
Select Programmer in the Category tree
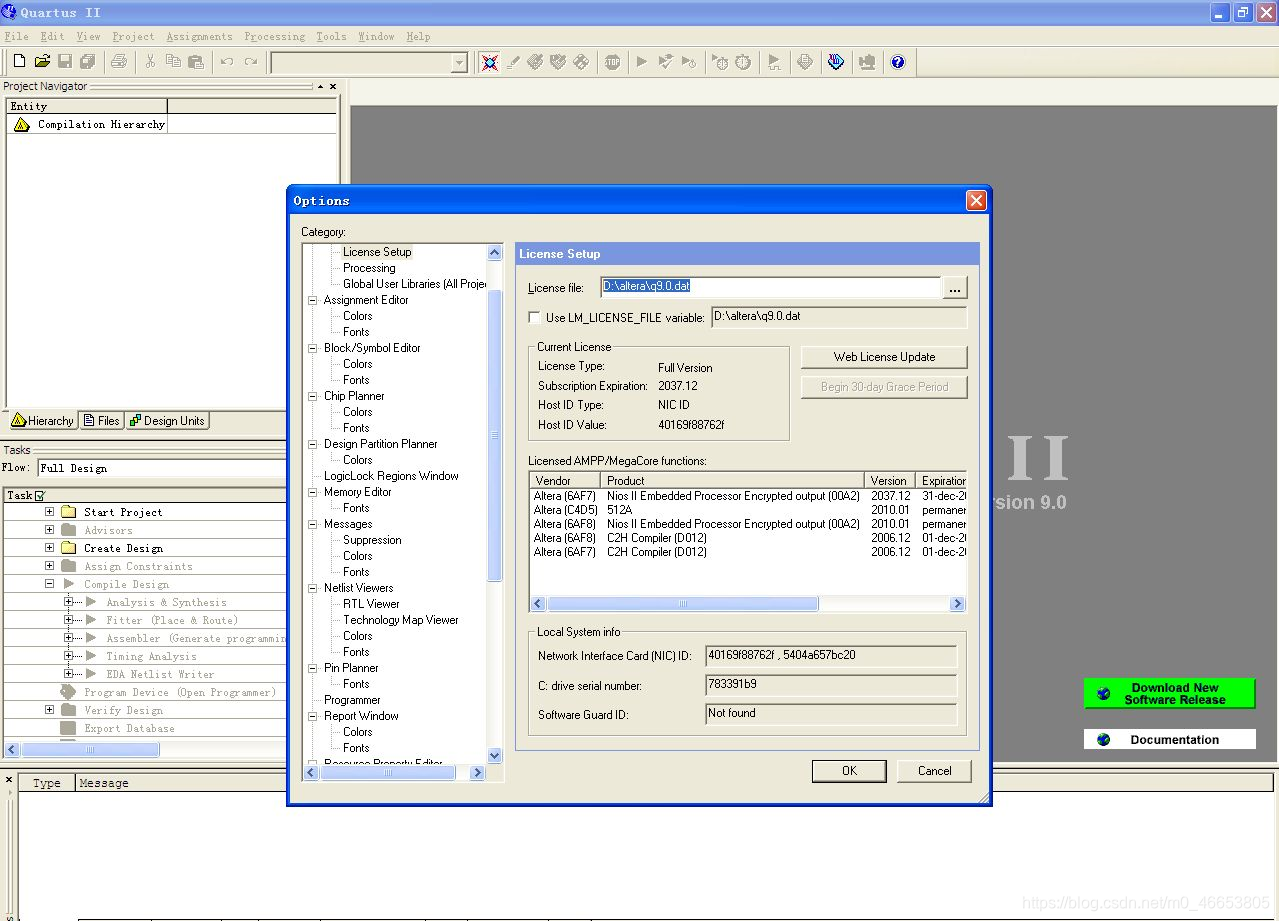[352, 700]
